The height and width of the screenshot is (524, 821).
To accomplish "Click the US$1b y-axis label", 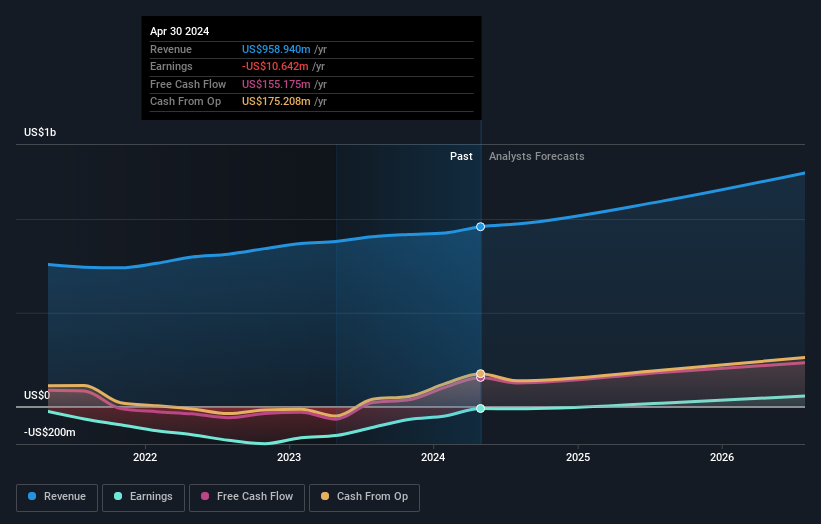I will click(x=40, y=132).
